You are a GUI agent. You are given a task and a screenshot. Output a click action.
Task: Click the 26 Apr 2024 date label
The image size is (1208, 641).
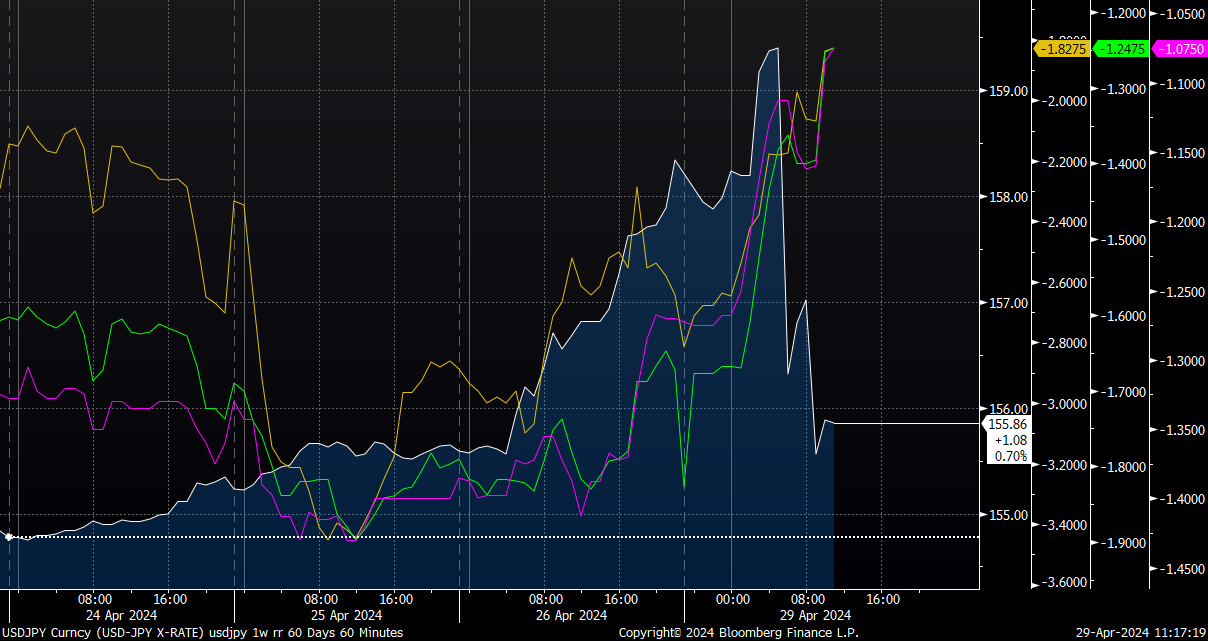tap(572, 615)
